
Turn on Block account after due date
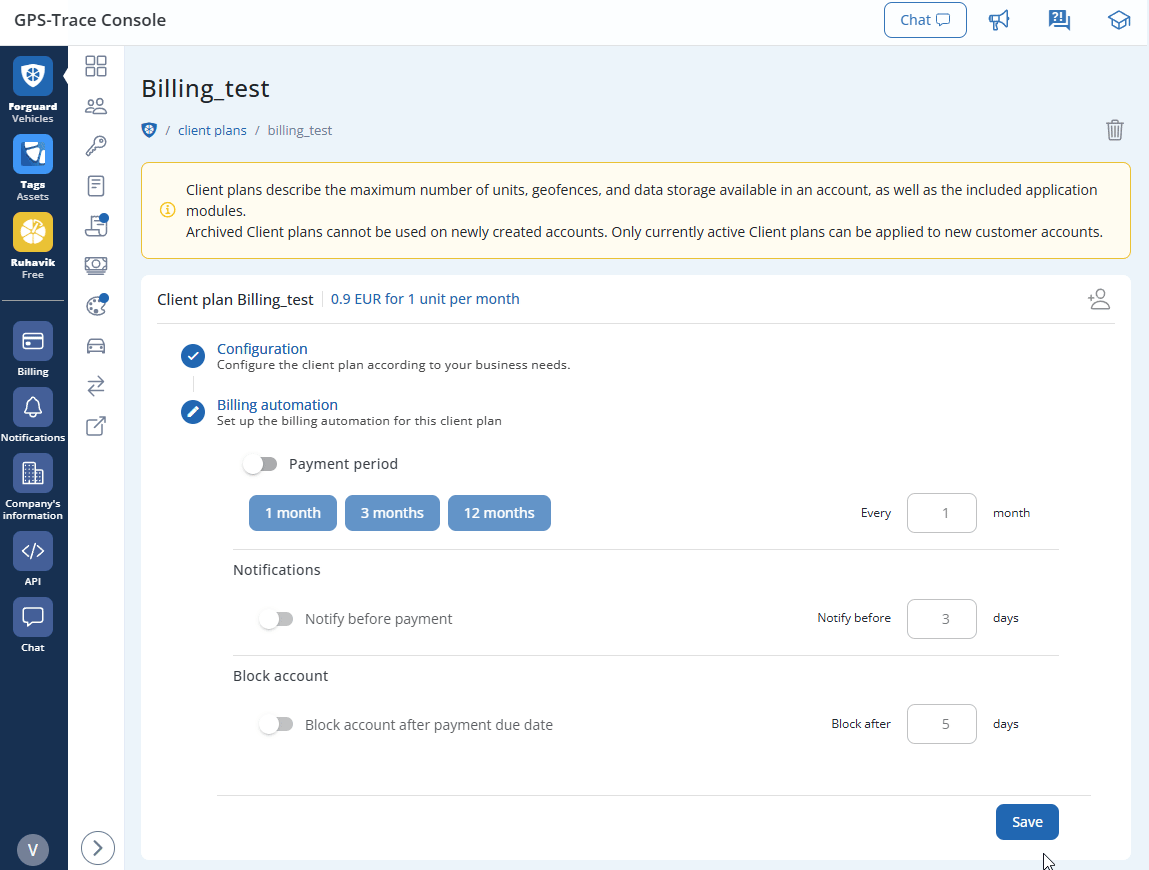[x=276, y=725]
